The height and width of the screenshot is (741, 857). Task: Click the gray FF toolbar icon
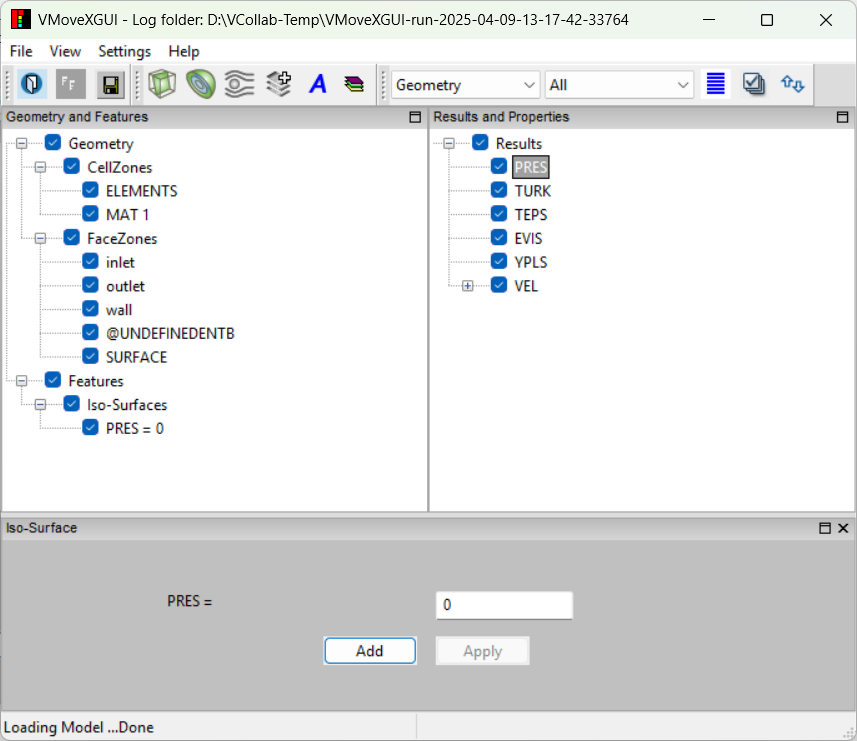(x=71, y=85)
